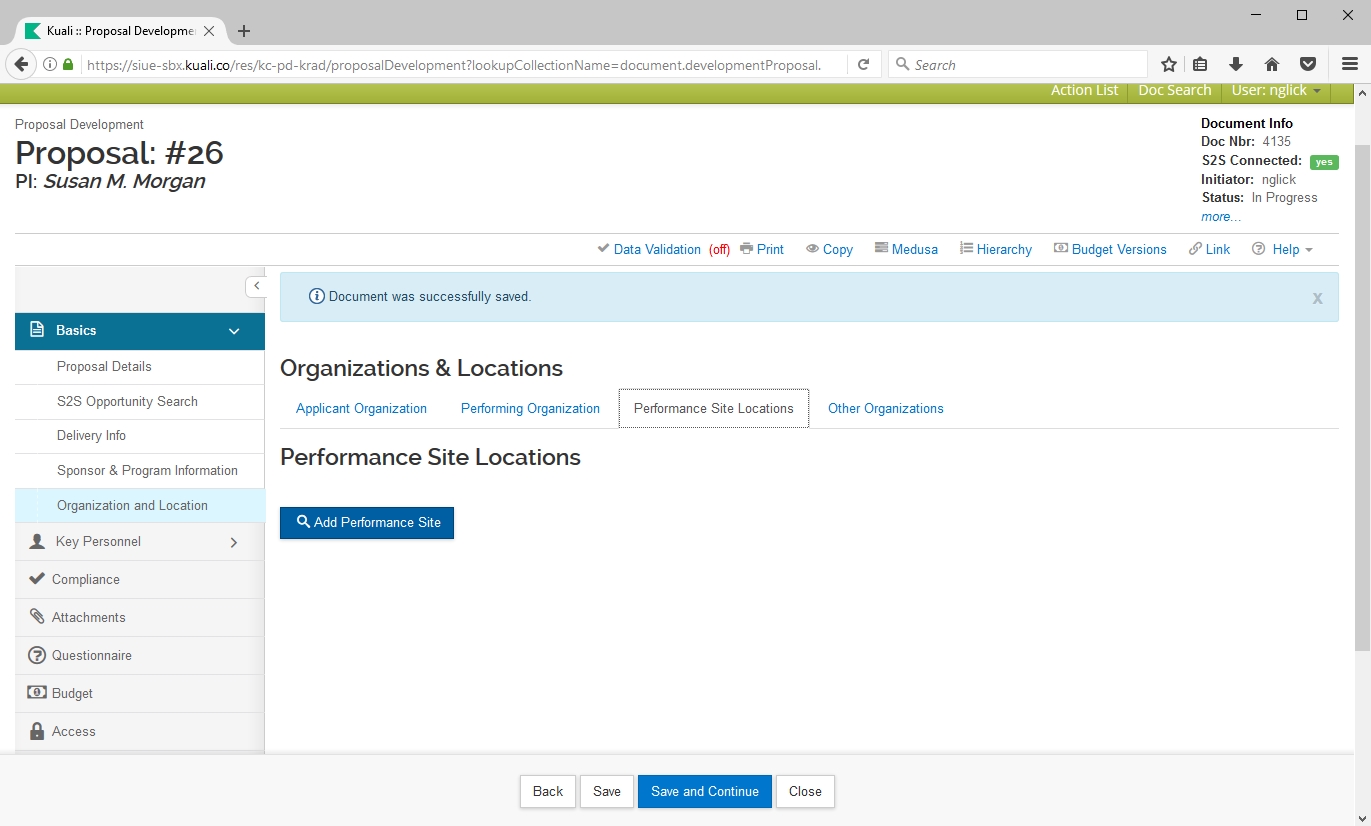
Task: Collapse the left navigation sidebar
Action: coord(256,286)
